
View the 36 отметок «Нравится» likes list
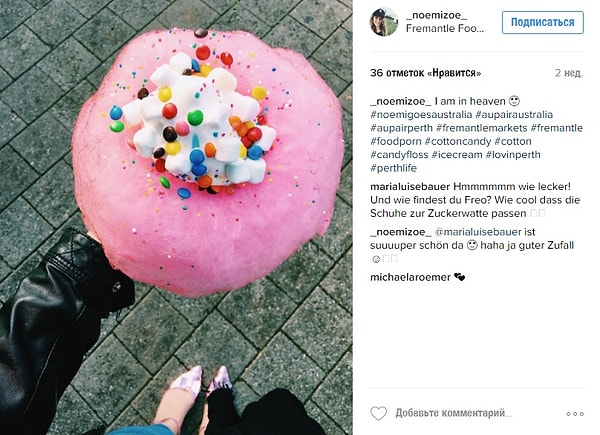(426, 73)
